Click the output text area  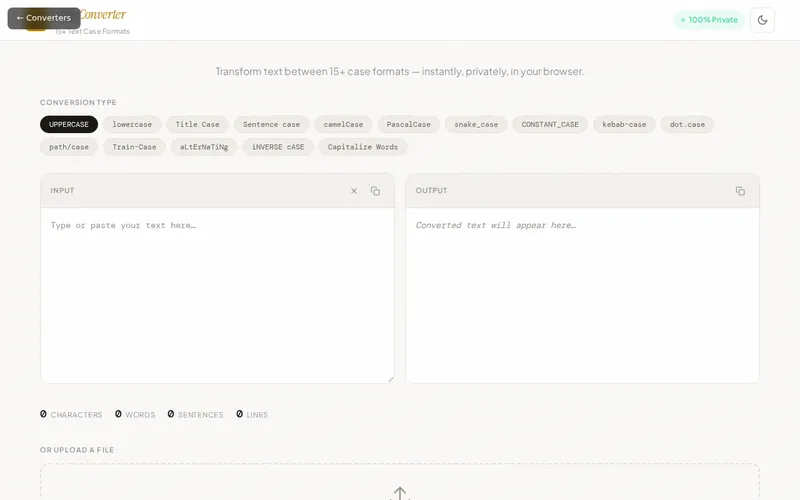583,295
